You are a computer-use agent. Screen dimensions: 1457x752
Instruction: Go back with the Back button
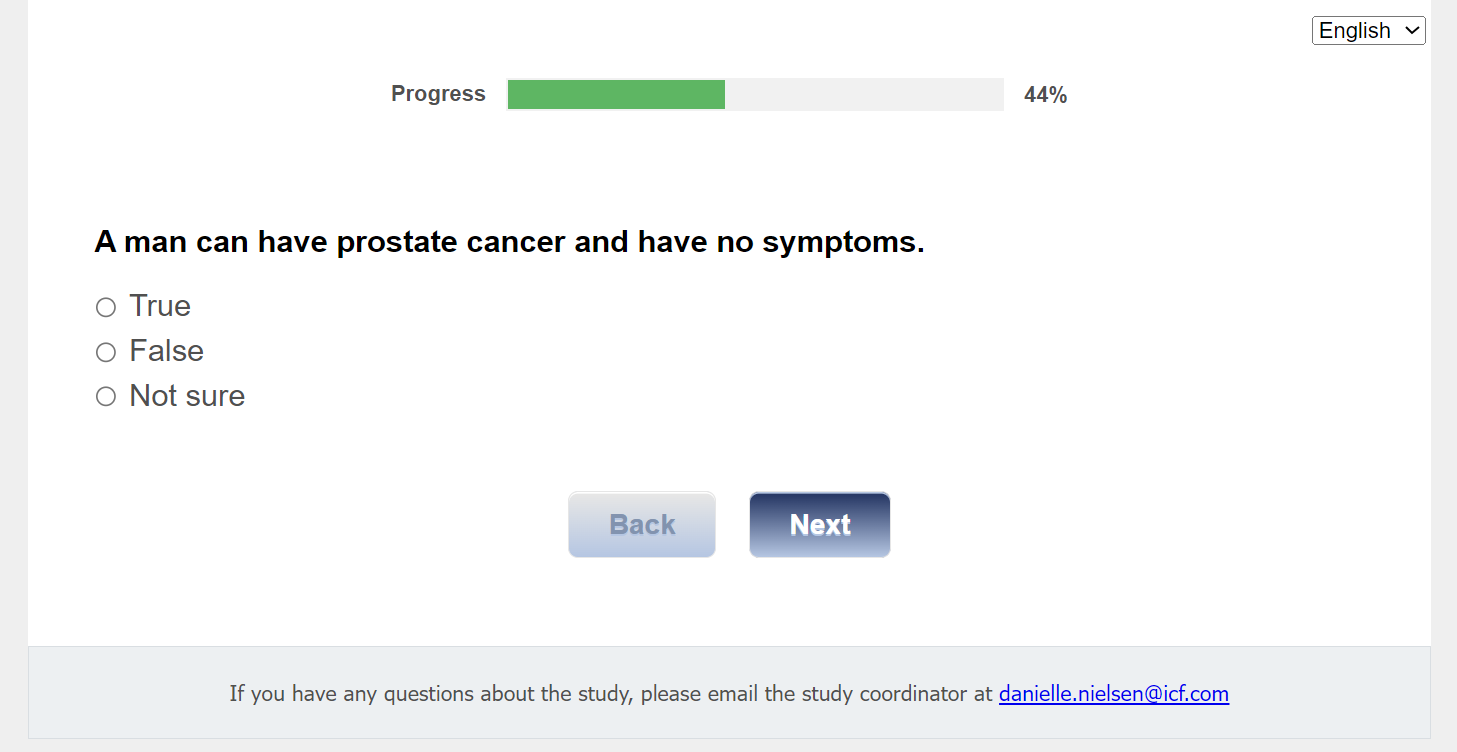pos(642,525)
